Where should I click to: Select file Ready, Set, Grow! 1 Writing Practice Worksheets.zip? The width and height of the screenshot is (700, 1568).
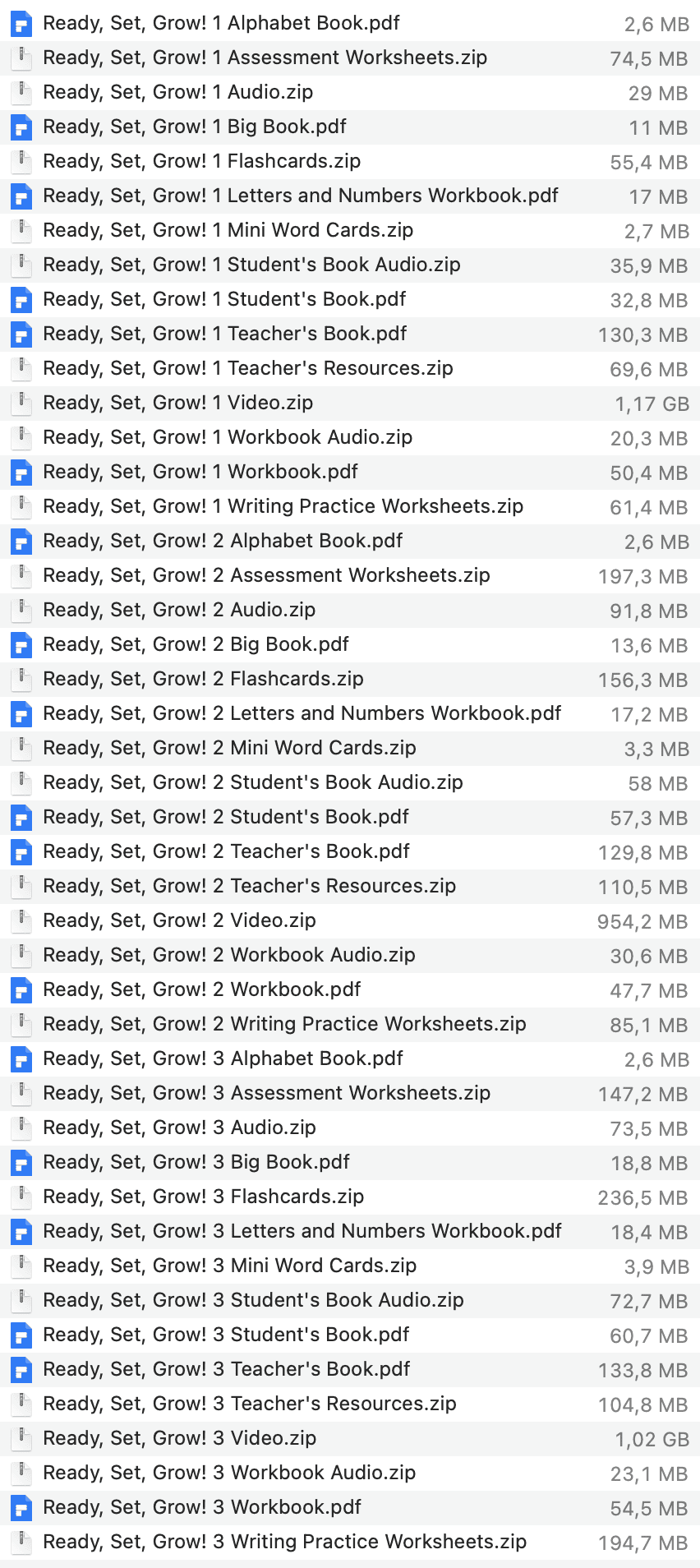coord(350,506)
